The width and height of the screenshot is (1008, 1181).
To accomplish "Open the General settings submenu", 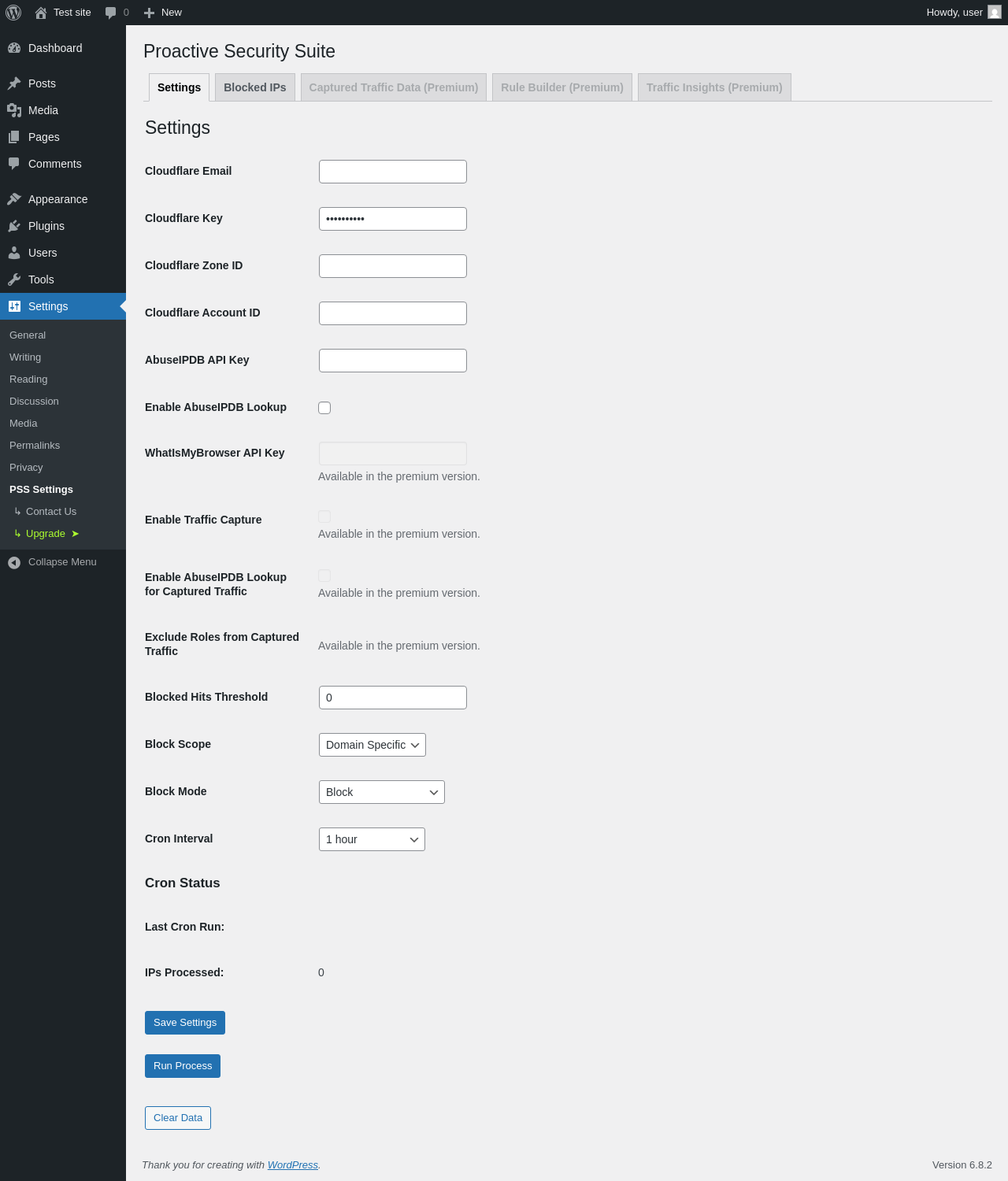I will [63, 335].
